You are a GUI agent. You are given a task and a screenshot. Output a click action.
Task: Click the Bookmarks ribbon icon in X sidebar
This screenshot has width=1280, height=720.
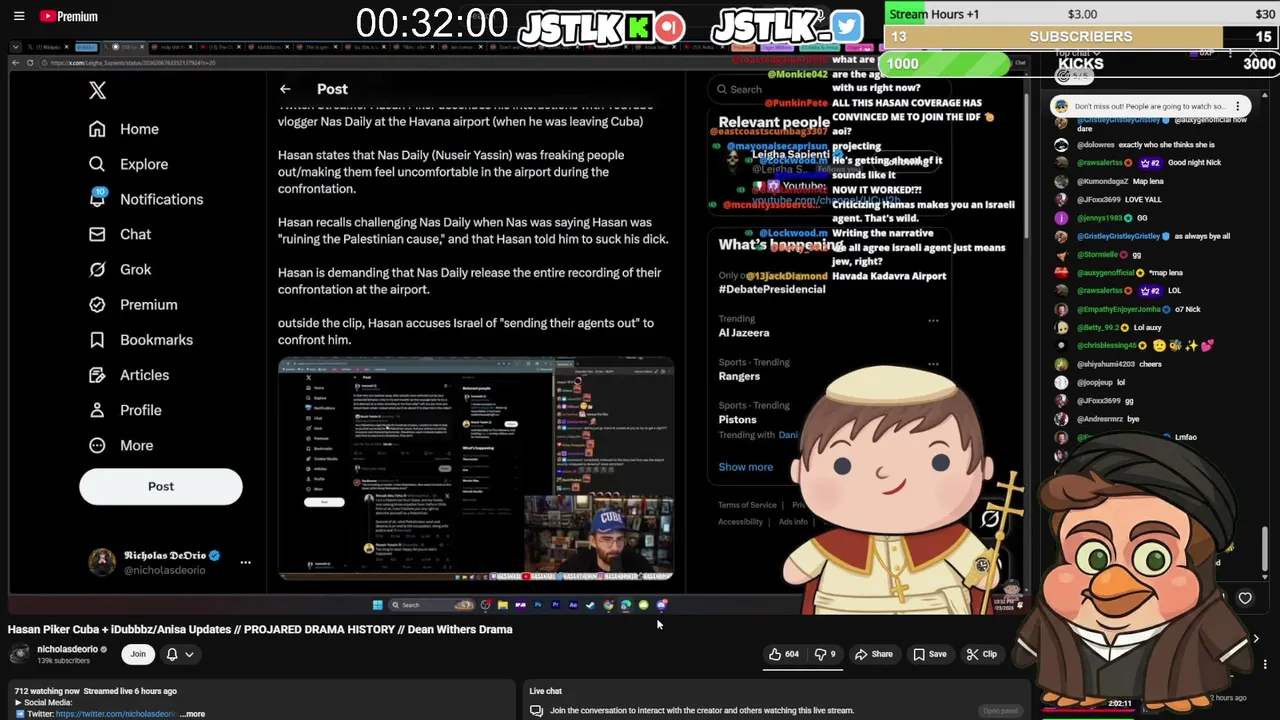pyautogui.click(x=97, y=340)
